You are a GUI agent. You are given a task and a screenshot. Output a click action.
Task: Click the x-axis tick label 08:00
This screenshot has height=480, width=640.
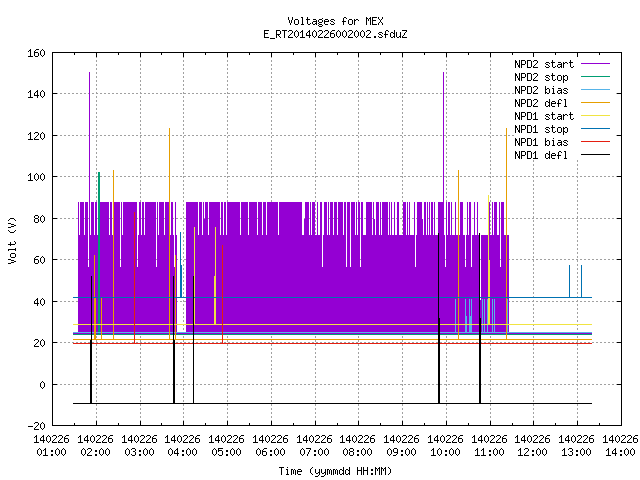tap(358, 452)
